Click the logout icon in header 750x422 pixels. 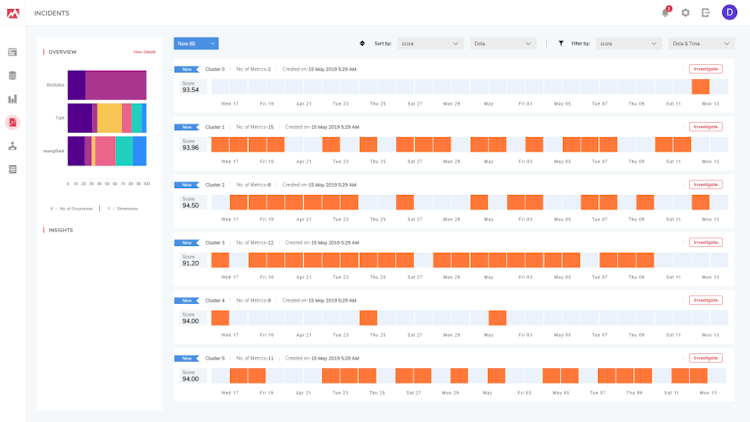pos(706,12)
